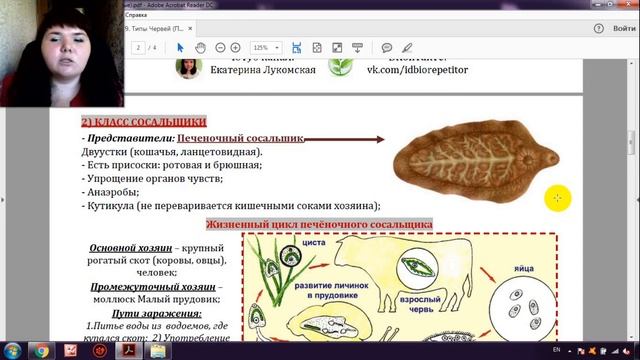
Task: Click the author portrait thumbnail in header
Action: coord(189,68)
